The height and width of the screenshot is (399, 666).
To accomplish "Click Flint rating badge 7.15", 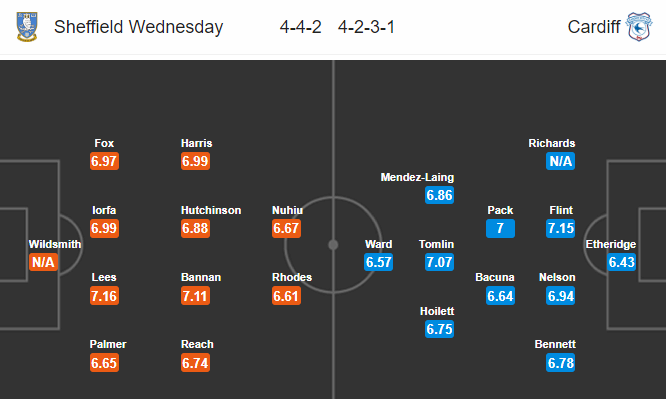I will [561, 228].
